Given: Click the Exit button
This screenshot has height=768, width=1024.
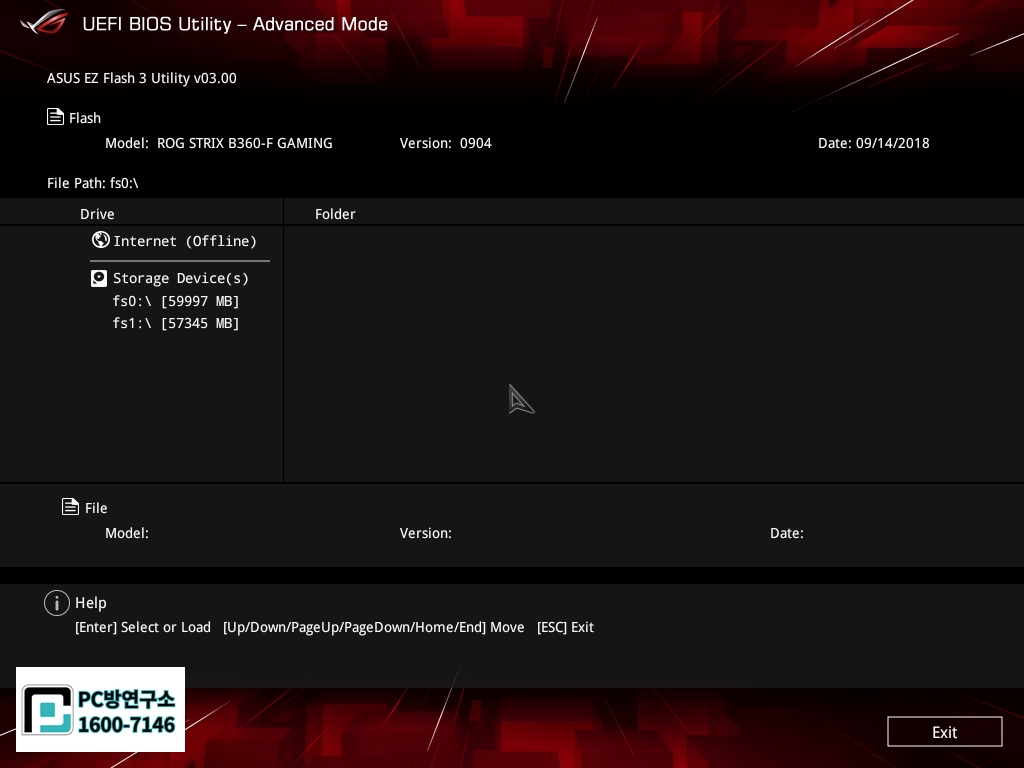Looking at the screenshot, I should pyautogui.click(x=944, y=731).
